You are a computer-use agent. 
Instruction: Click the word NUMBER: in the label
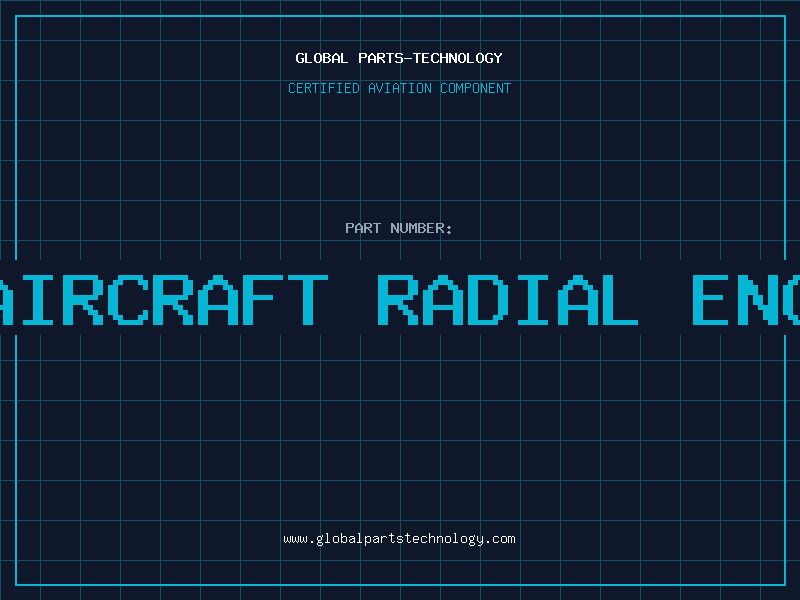coord(422,228)
